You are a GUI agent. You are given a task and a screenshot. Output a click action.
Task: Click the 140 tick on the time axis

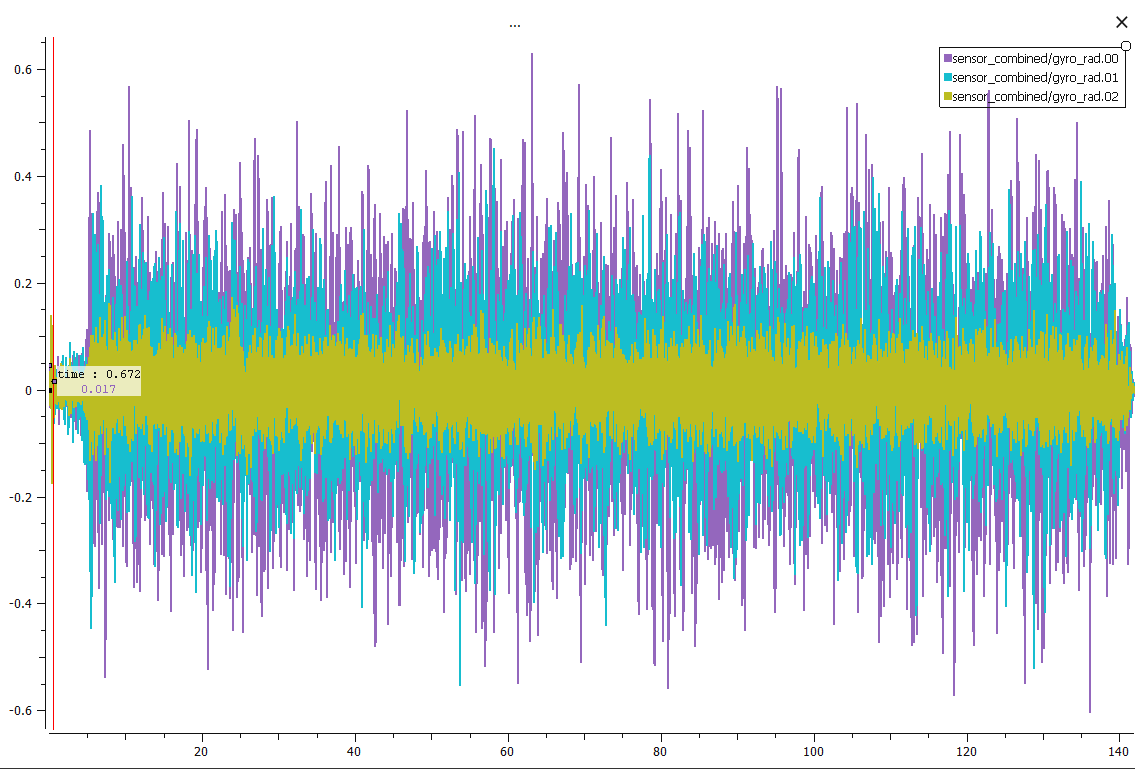coord(1119,751)
